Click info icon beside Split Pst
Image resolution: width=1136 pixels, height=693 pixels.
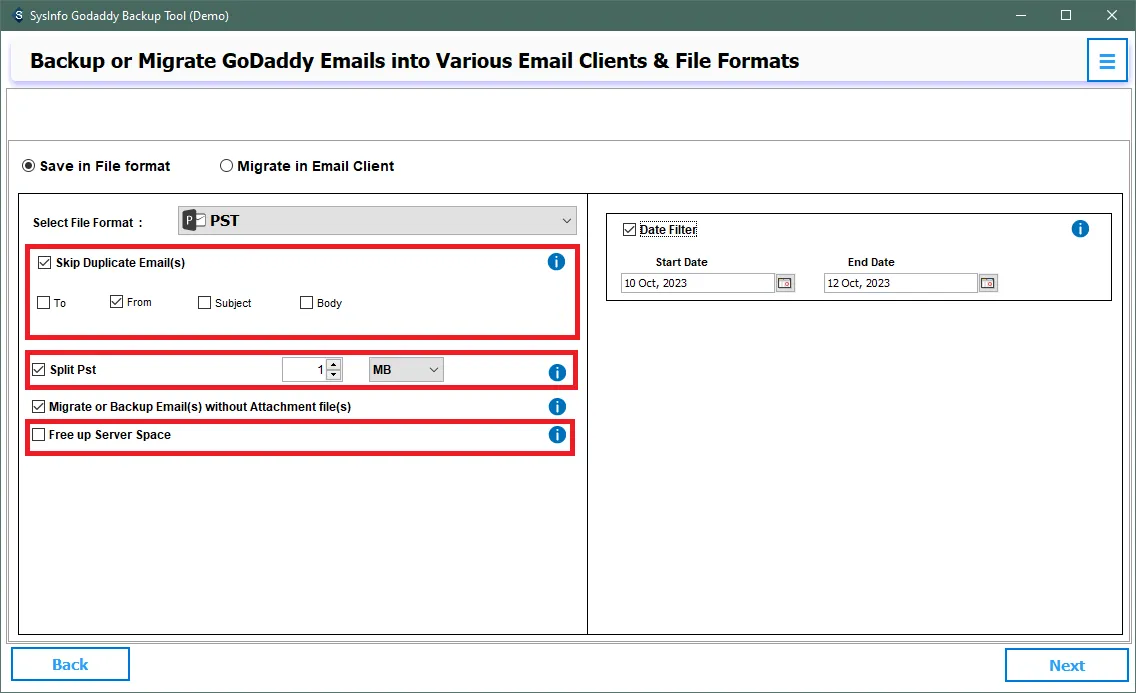coord(556,372)
